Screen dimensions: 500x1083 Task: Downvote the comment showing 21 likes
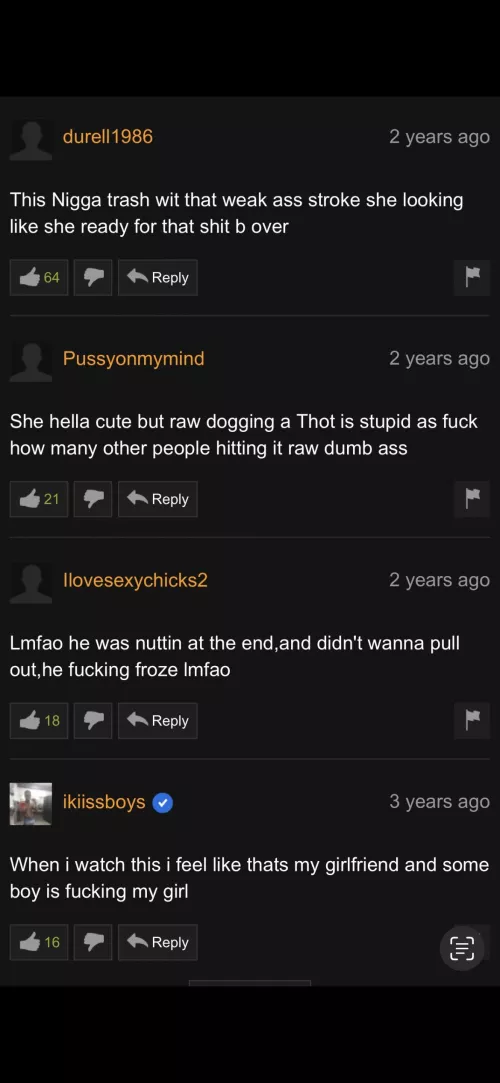coord(93,499)
